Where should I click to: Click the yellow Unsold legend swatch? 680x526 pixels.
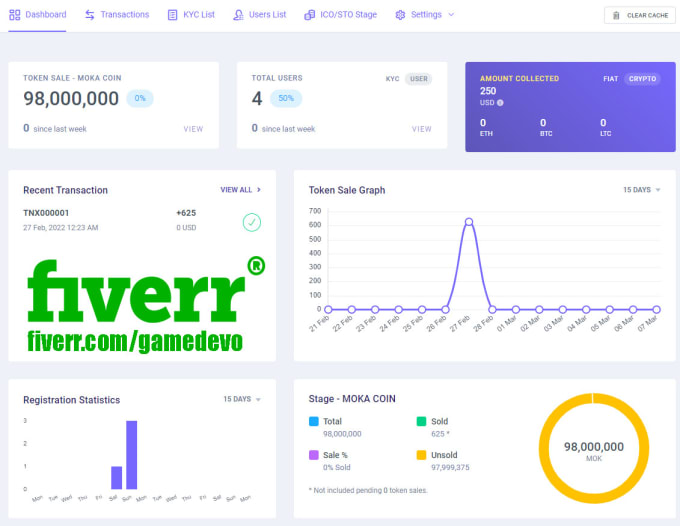421,455
